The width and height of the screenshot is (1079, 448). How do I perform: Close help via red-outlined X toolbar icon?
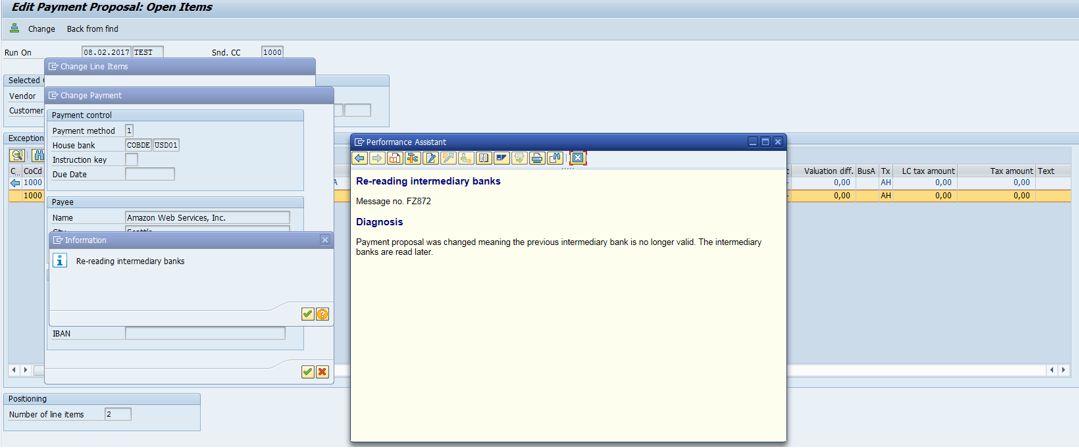click(x=578, y=159)
